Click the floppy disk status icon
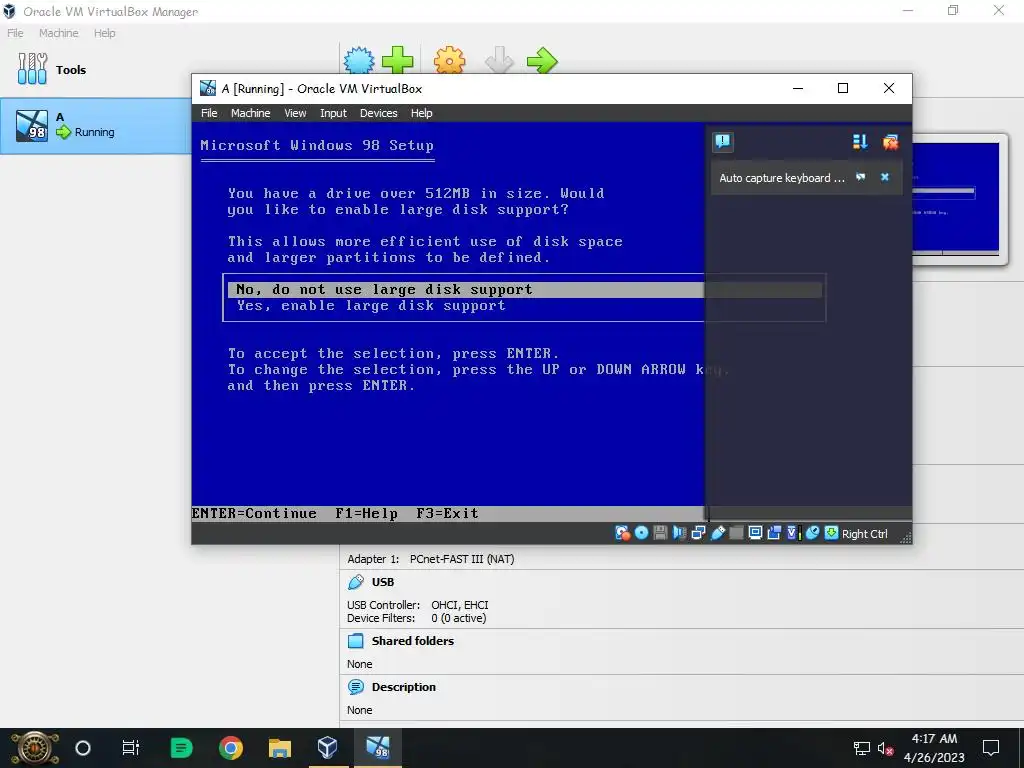This screenshot has height=768, width=1024. [x=660, y=533]
